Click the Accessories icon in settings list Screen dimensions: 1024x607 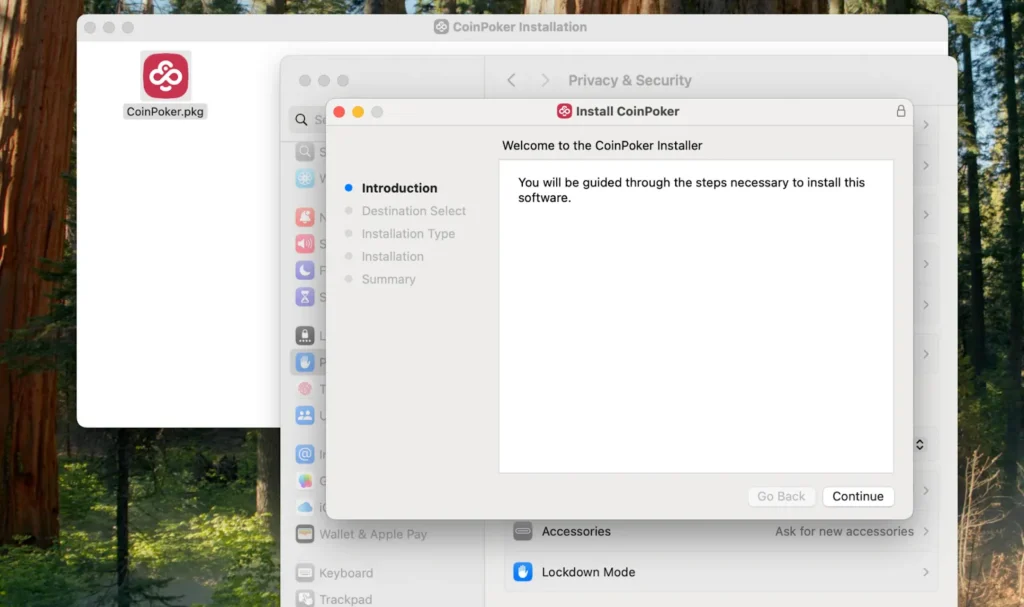tap(523, 531)
